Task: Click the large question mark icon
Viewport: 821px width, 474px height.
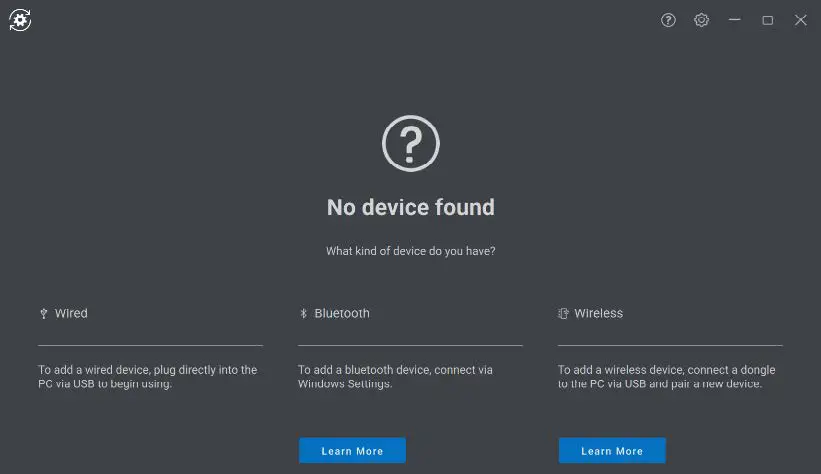Action: [x=411, y=144]
